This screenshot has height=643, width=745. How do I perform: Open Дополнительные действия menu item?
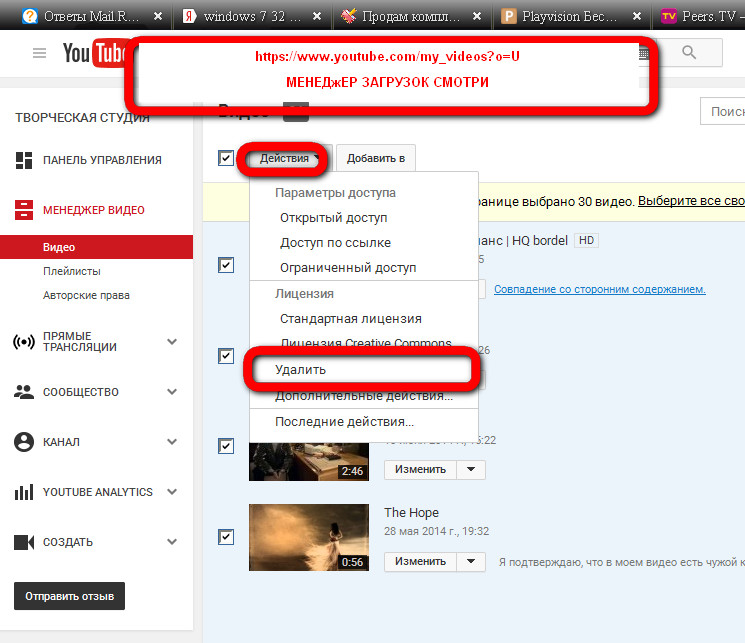coord(364,396)
